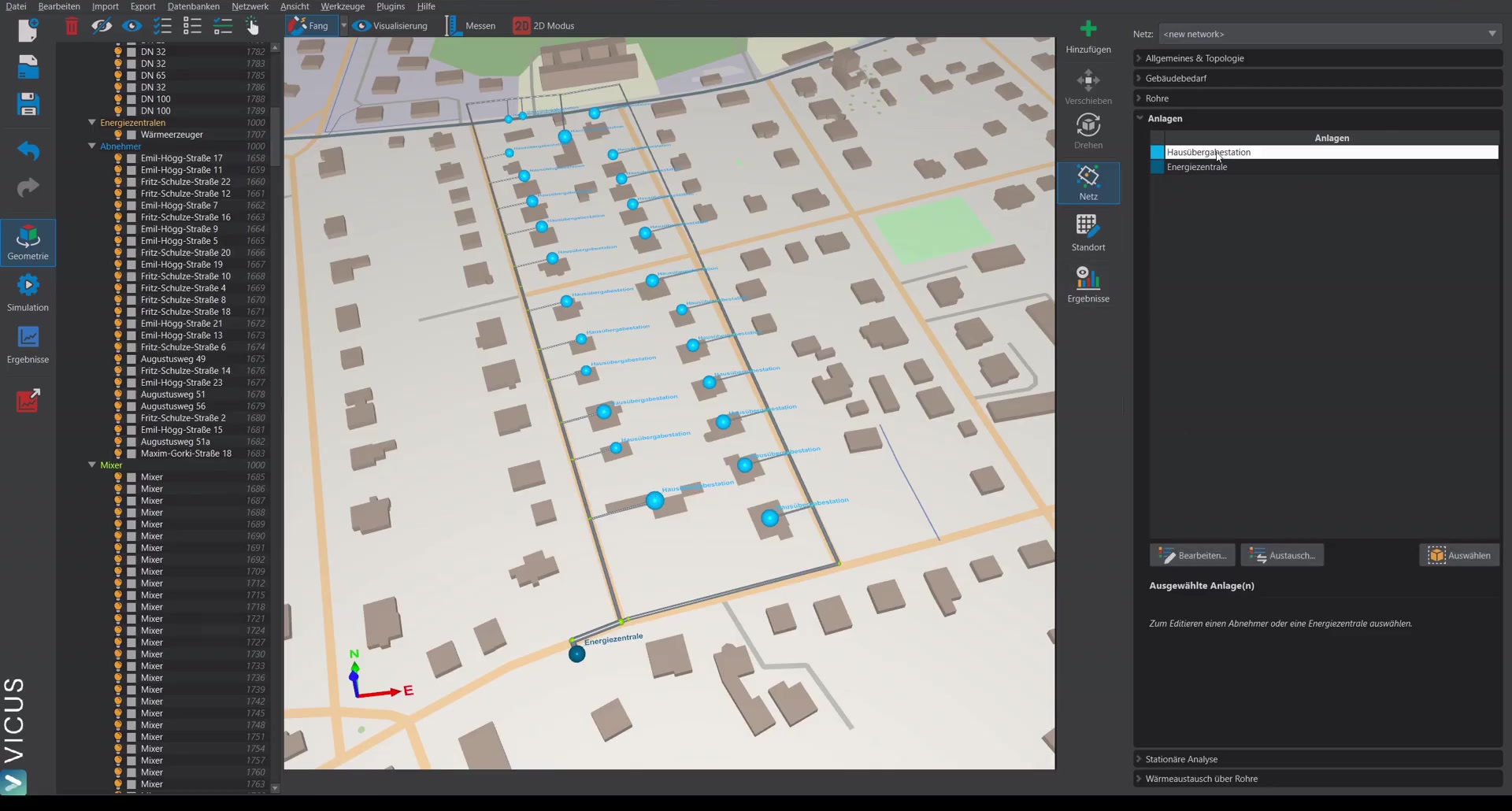Activate the Messen measuring tool

pyautogui.click(x=471, y=26)
